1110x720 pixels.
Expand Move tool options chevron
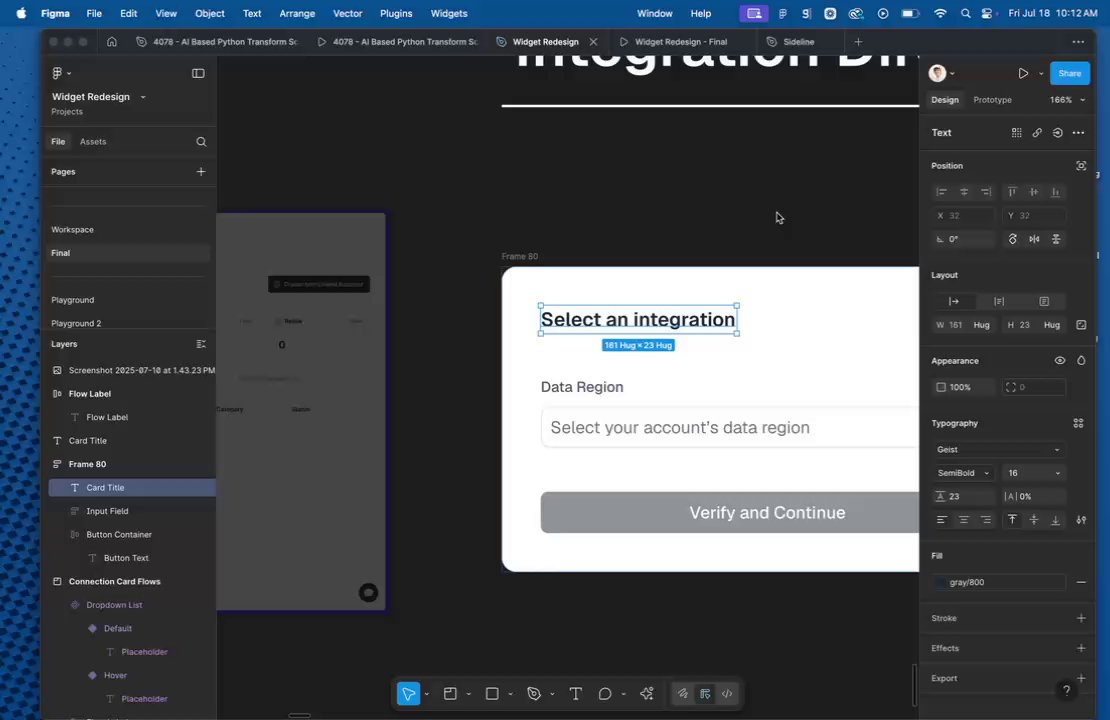(426, 695)
